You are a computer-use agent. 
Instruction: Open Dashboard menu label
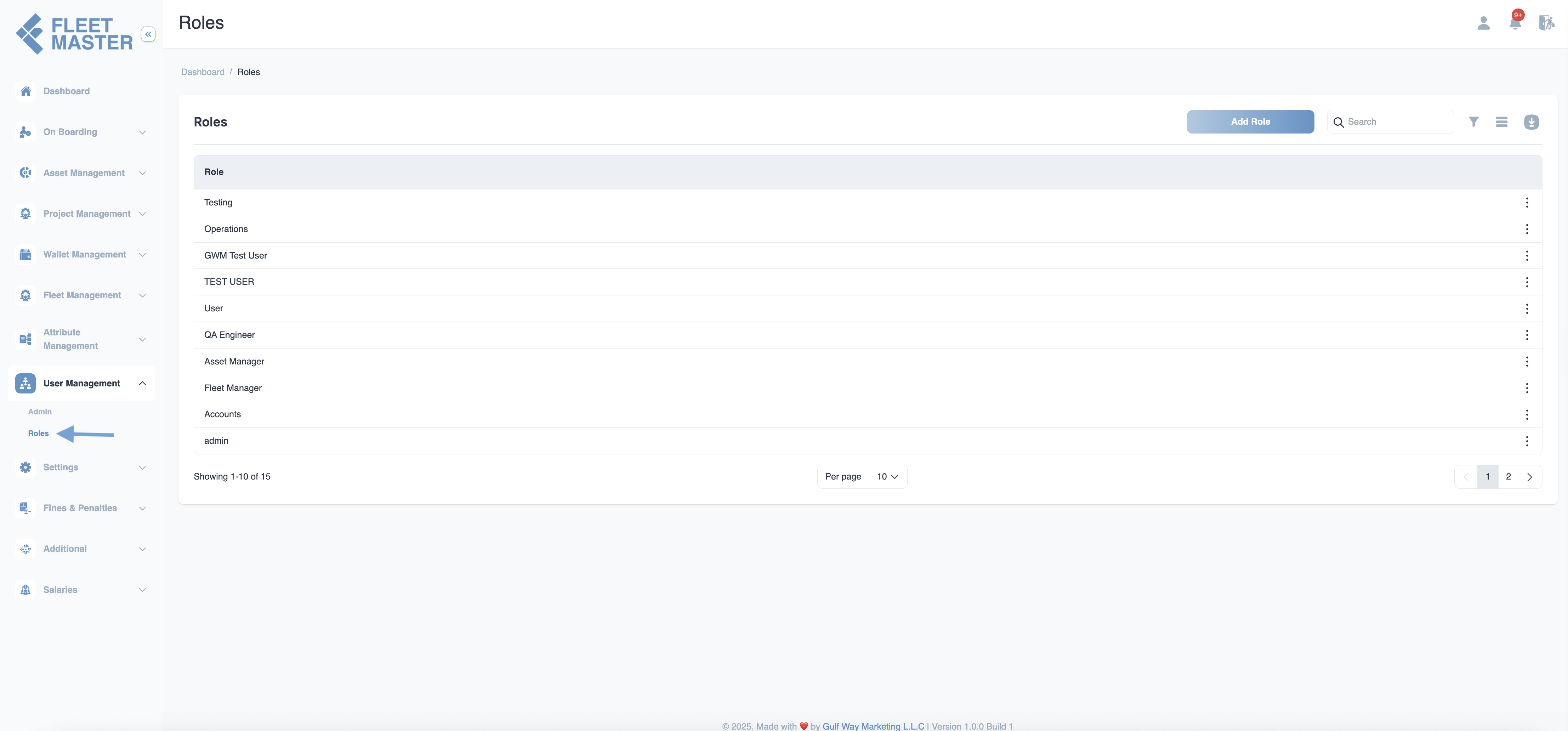click(66, 91)
